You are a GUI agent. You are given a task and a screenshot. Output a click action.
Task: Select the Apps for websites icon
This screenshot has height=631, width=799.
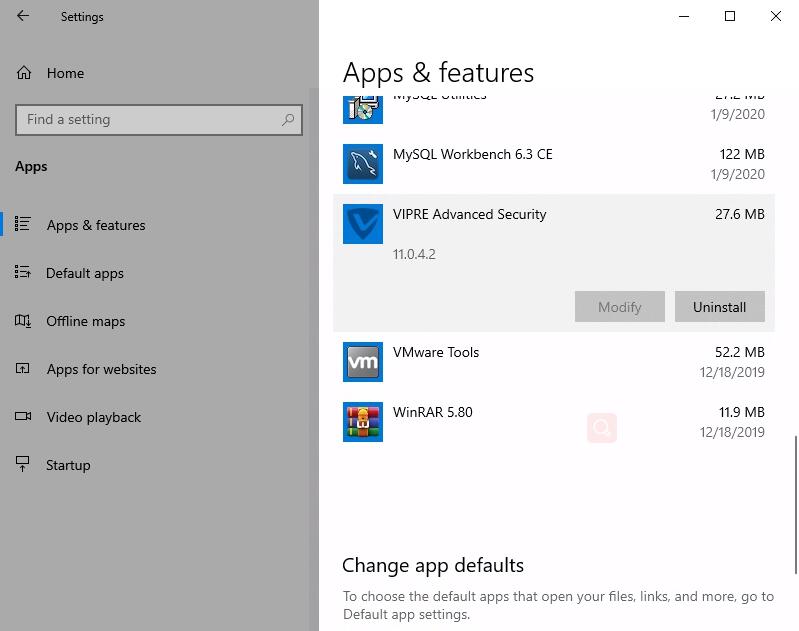pyautogui.click(x=23, y=368)
